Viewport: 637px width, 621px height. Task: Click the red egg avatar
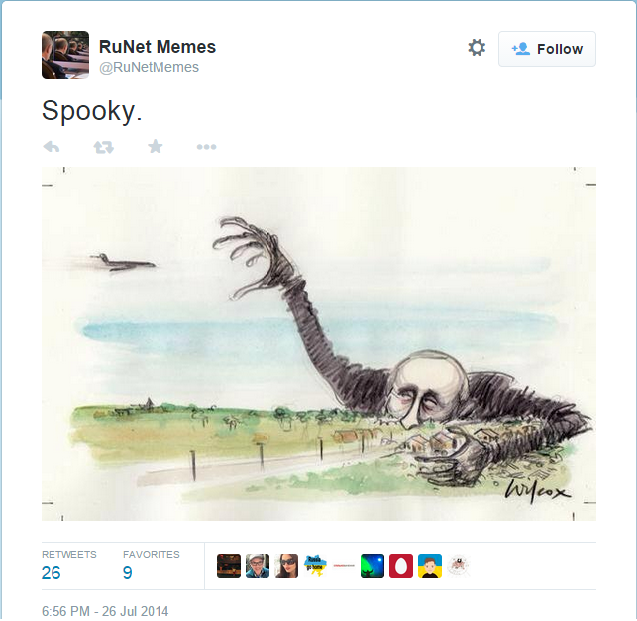pos(401,566)
